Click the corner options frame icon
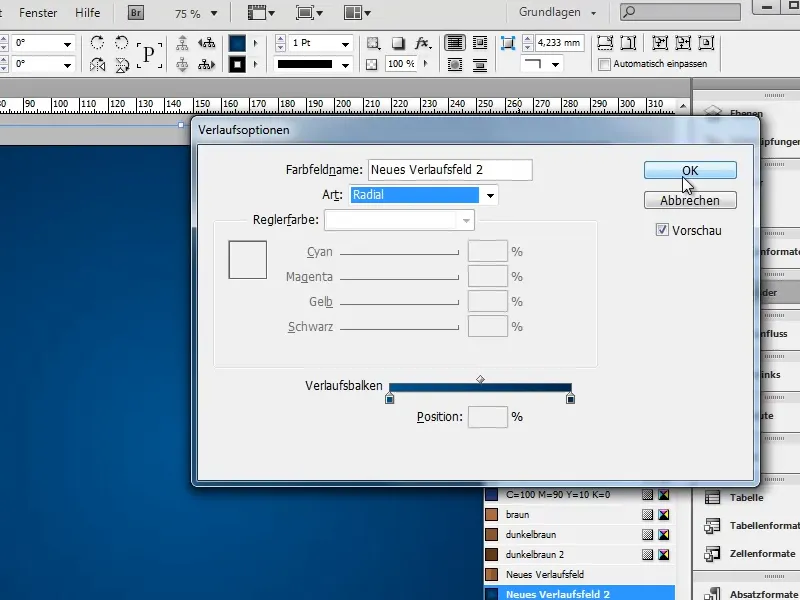This screenshot has height=600, width=800. [508, 43]
